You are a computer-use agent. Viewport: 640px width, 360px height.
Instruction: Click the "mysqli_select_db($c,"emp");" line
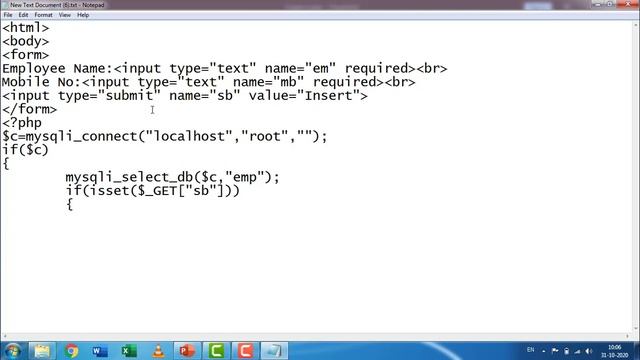[173, 177]
